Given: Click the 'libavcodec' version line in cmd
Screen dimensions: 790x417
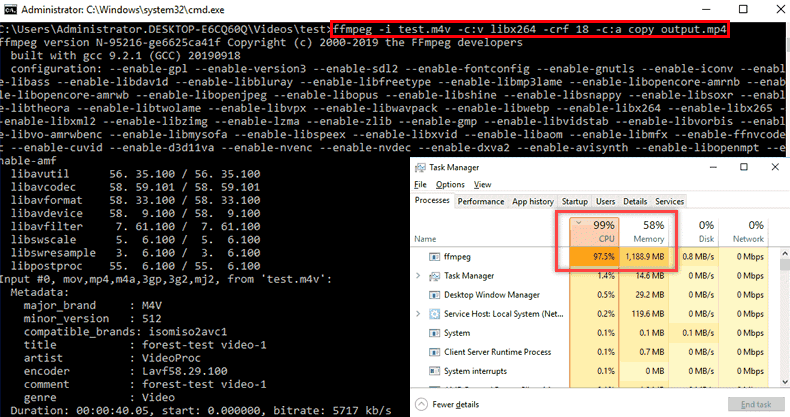Looking at the screenshot, I should pyautogui.click(x=136, y=187).
